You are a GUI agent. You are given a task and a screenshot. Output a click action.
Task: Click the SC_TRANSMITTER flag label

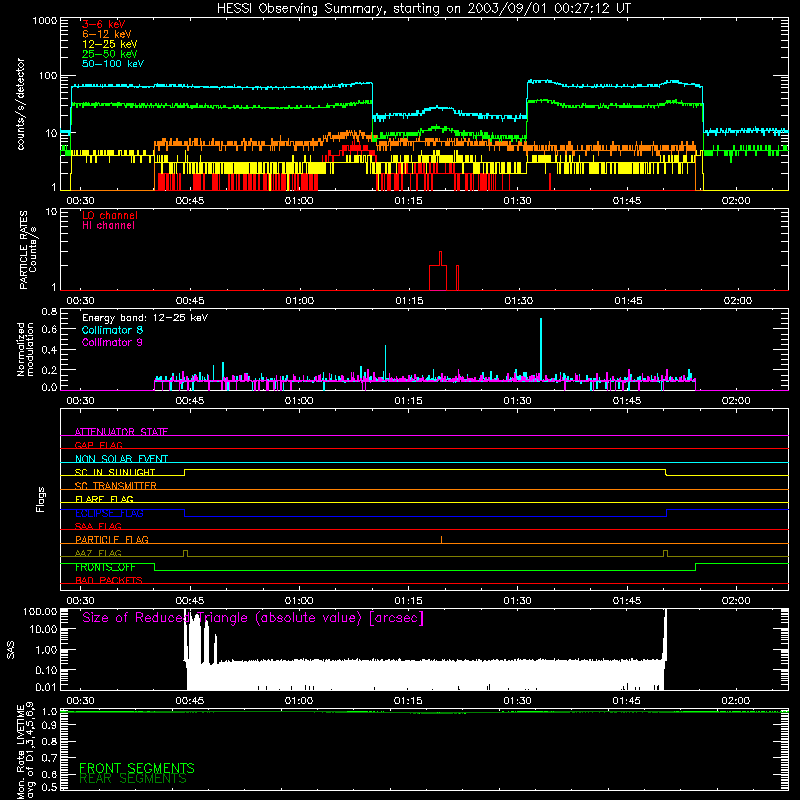pyautogui.click(x=116, y=485)
